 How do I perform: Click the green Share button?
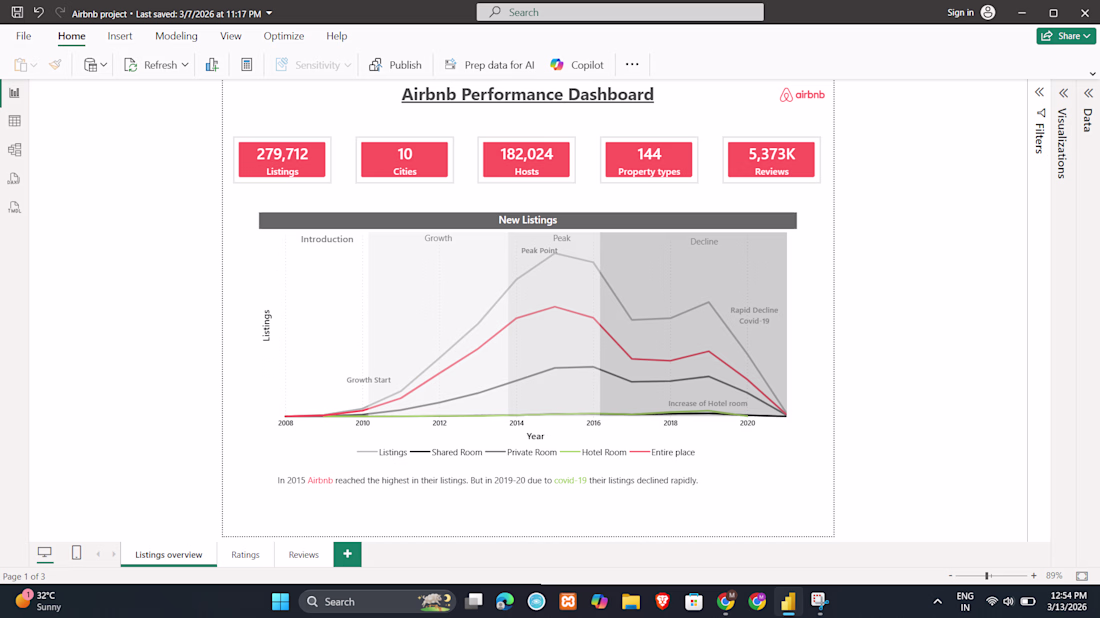point(1066,36)
